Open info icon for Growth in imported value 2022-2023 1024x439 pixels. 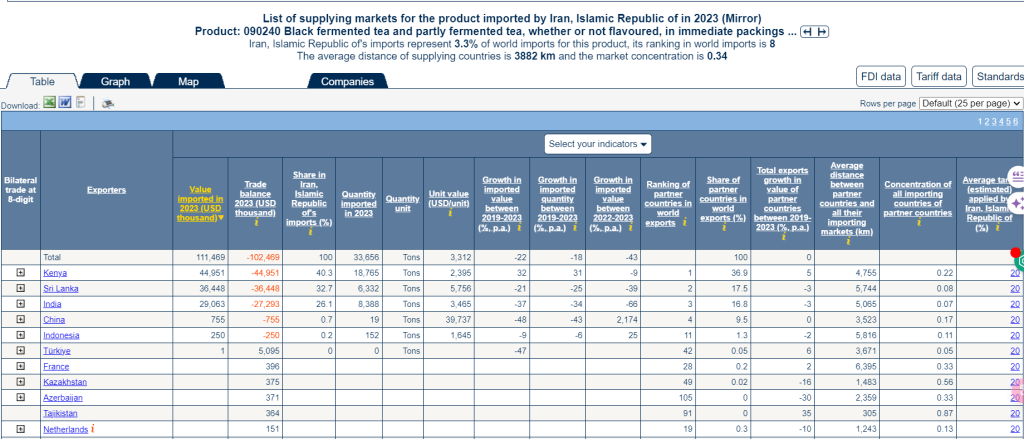[x=630, y=227]
